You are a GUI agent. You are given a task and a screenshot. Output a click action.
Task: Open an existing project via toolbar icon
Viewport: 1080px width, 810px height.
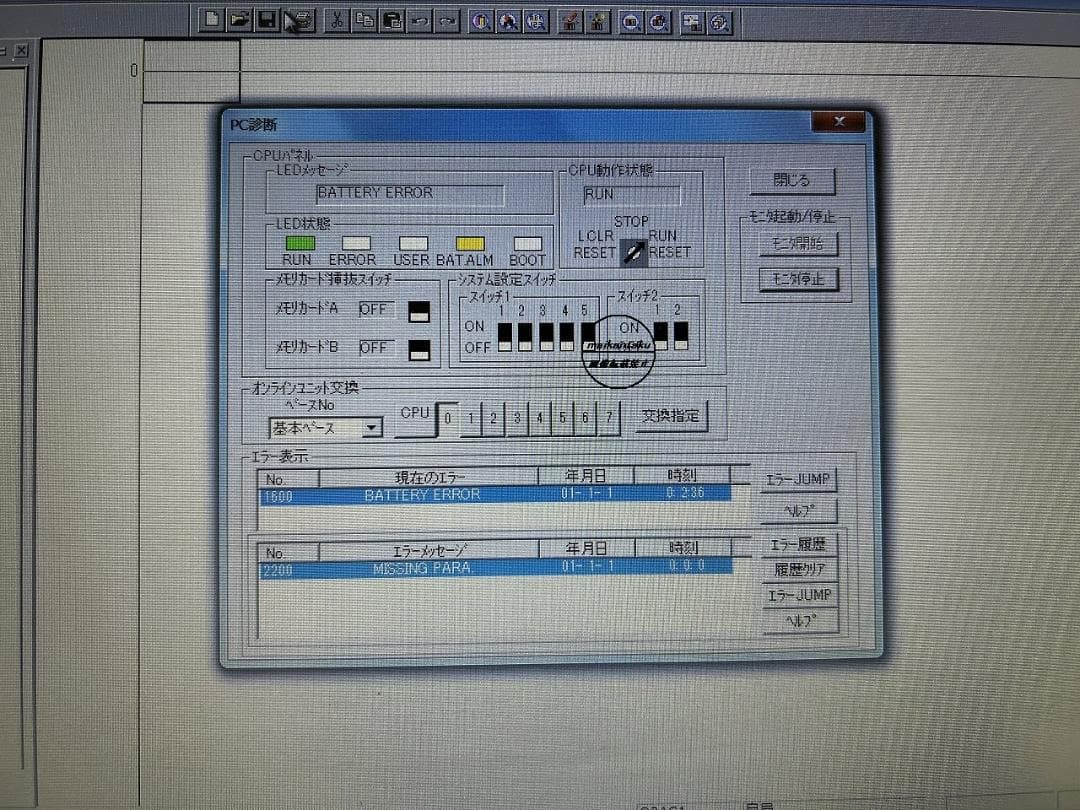(x=239, y=18)
